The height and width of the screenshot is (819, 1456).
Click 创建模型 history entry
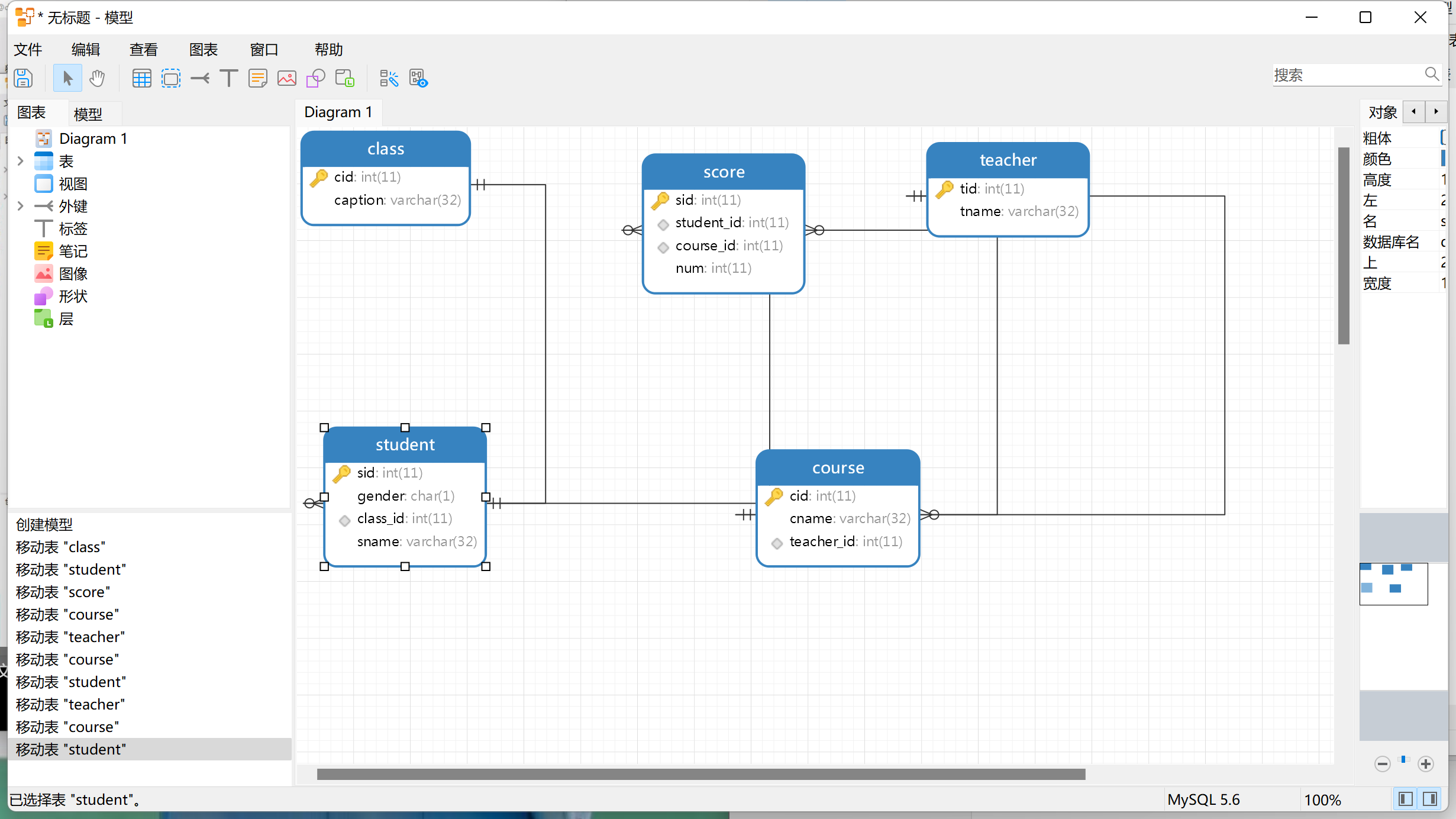point(150,524)
